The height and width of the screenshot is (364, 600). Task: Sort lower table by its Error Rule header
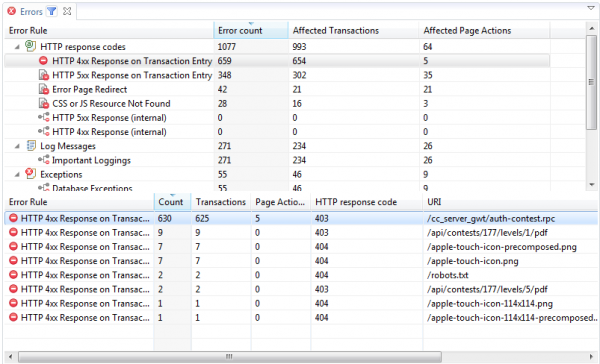coord(79,202)
